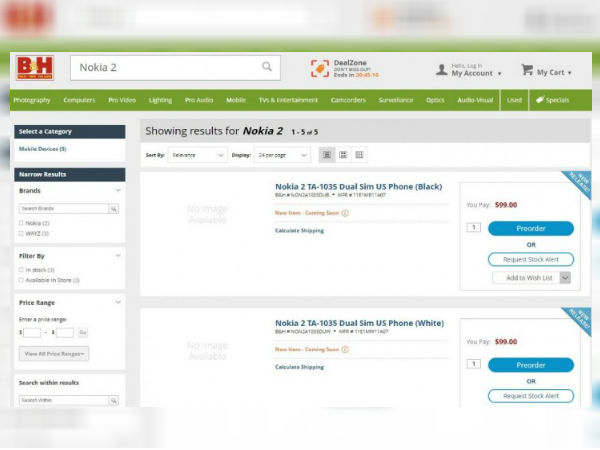Click info icon beside Black phone Coming Soon
Viewport: 600px width, 450px height.
click(345, 213)
